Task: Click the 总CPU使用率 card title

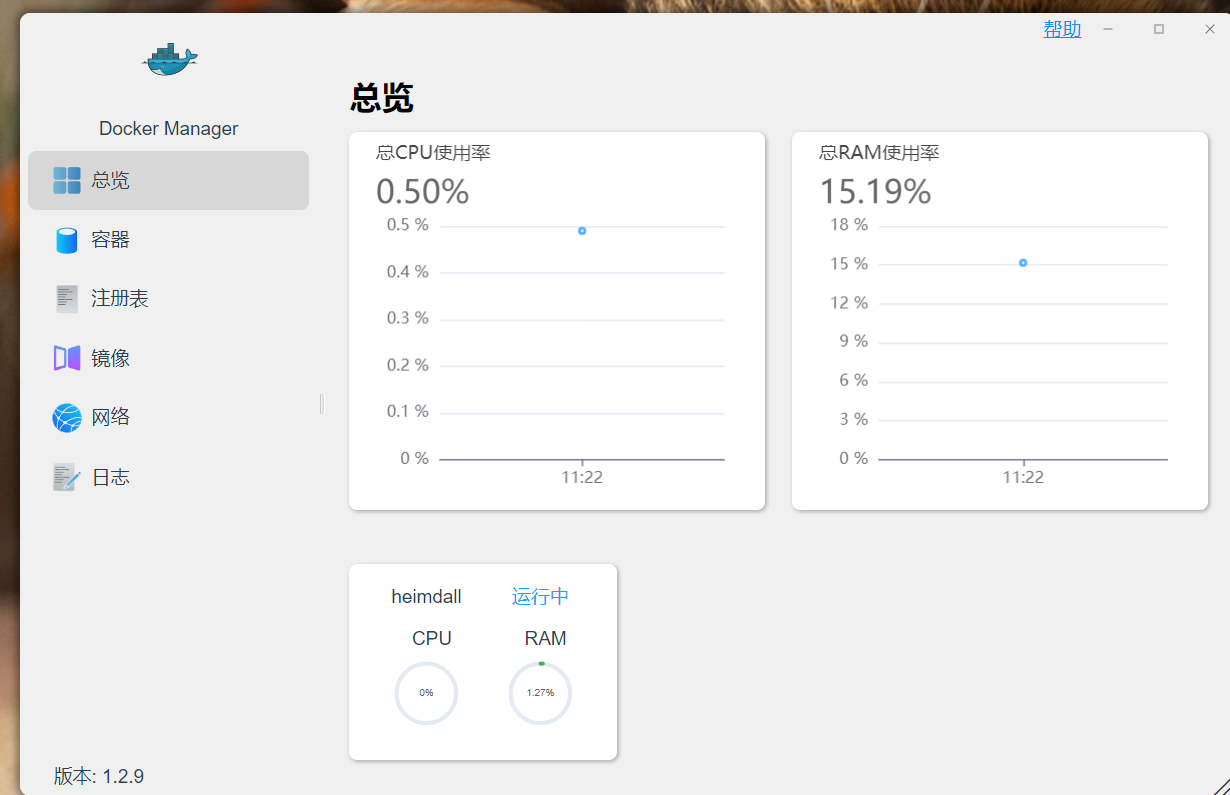Action: click(x=433, y=153)
